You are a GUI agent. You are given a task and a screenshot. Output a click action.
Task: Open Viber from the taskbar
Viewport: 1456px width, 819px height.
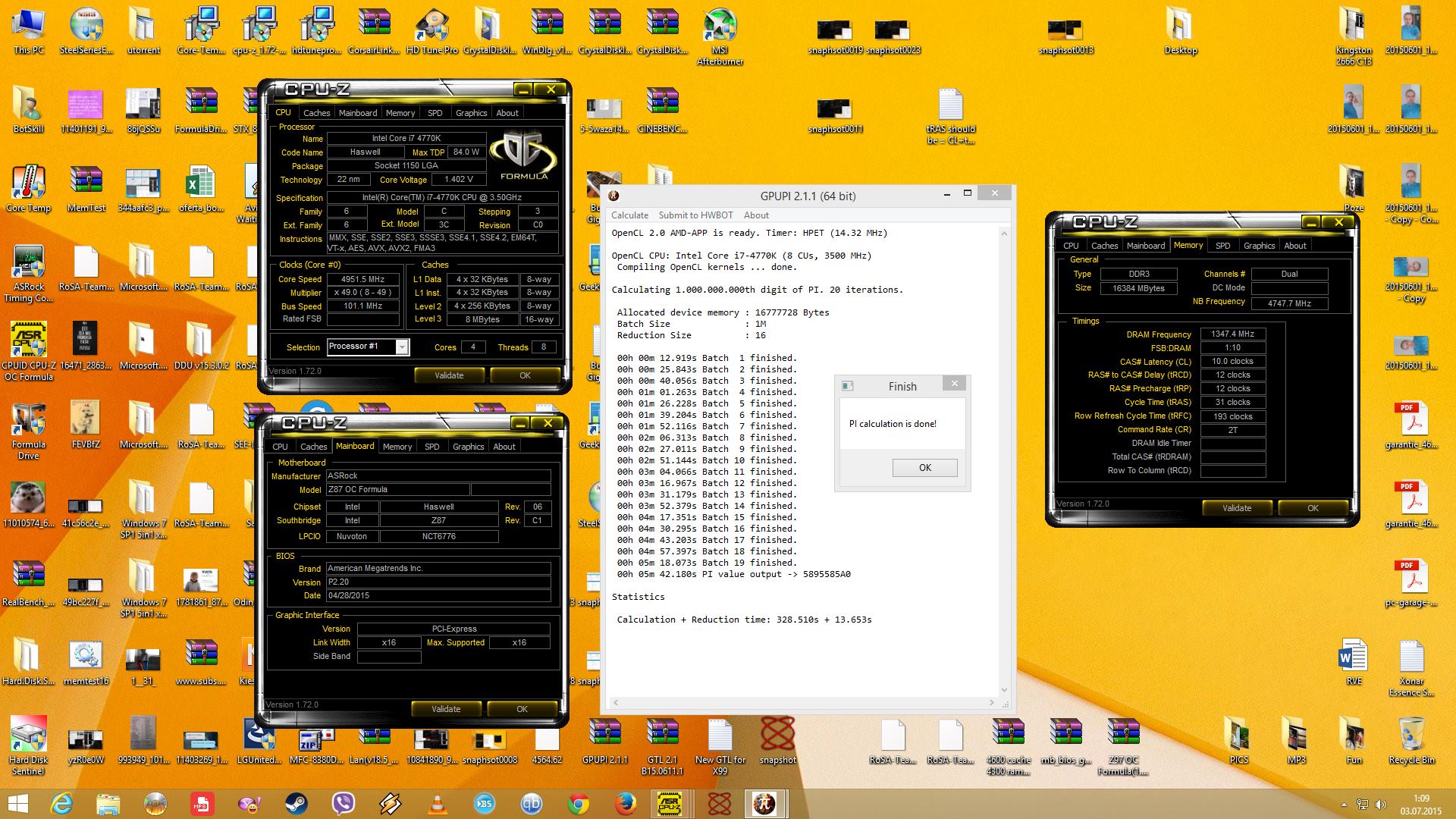tap(344, 803)
